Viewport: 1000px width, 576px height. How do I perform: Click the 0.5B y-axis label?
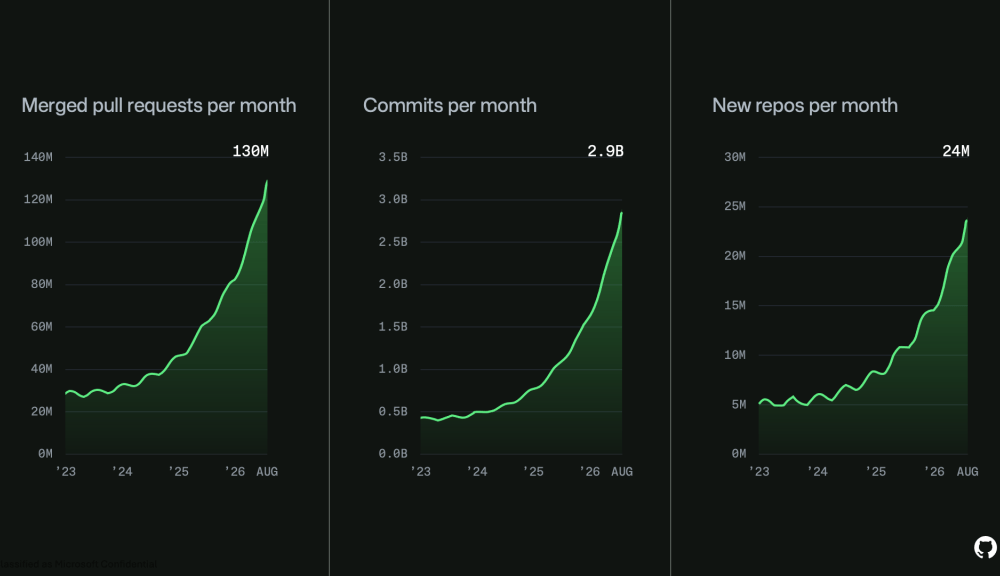393,411
